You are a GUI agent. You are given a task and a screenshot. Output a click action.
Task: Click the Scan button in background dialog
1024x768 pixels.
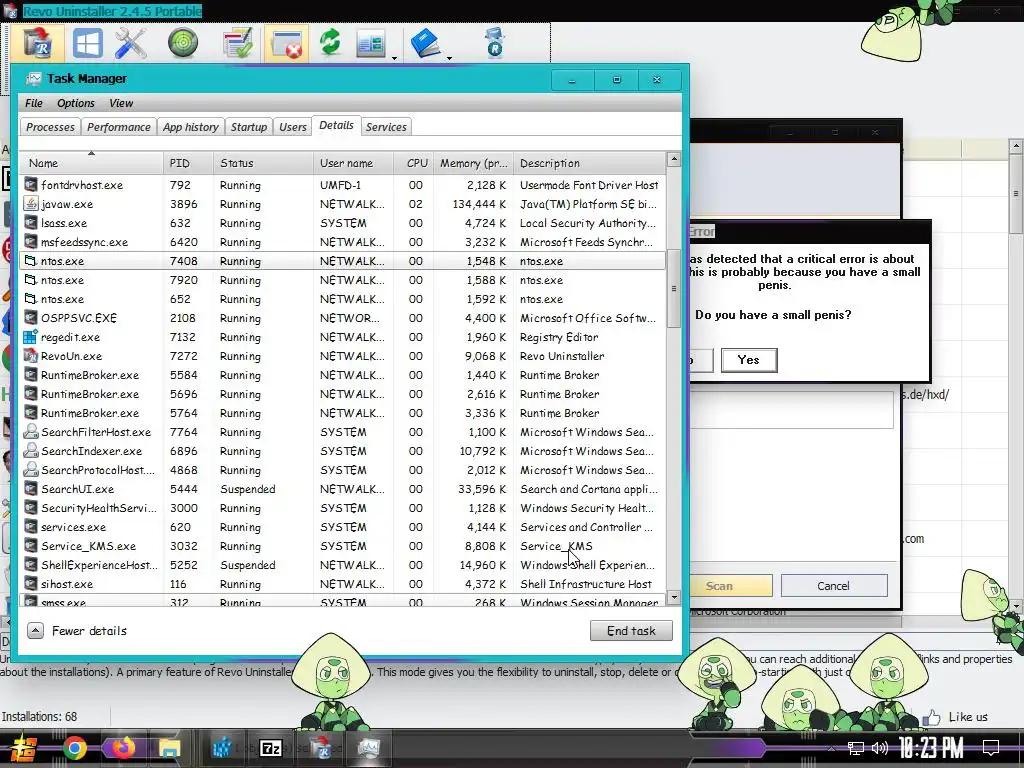[x=731, y=586]
